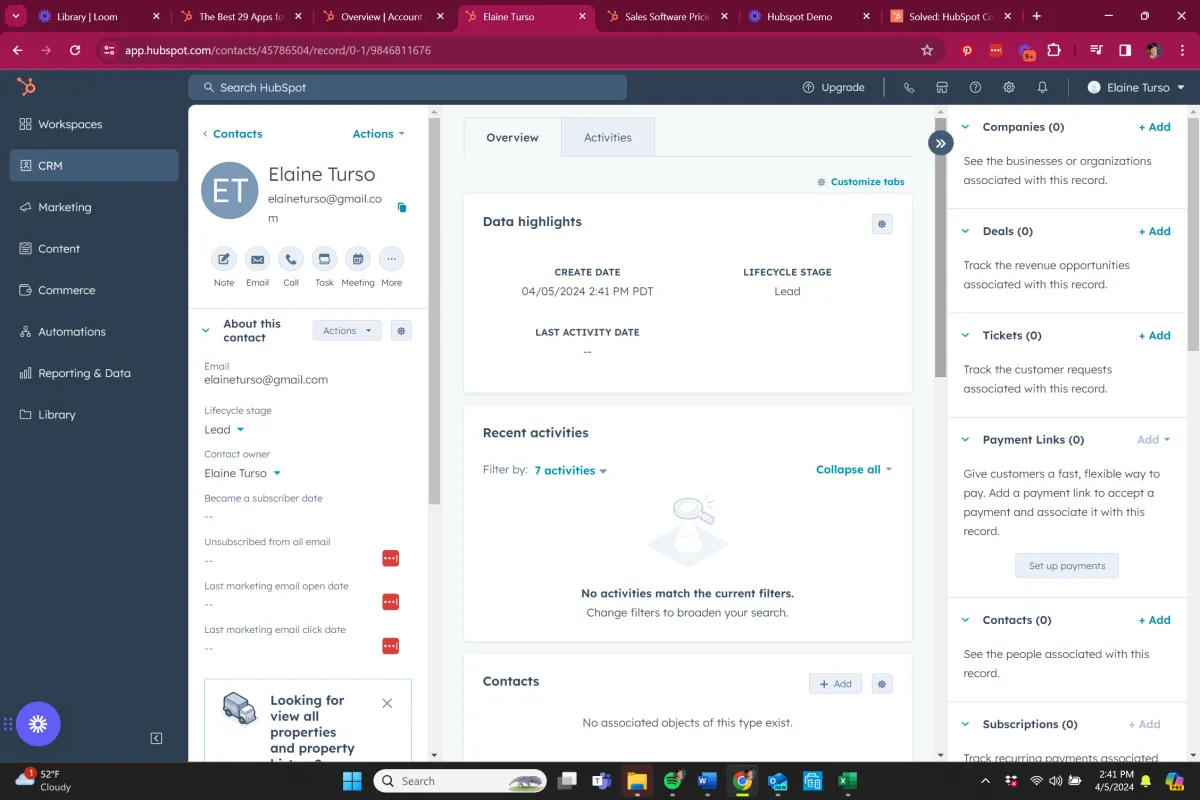This screenshot has height=800, width=1200.
Task: Click Set up payments button
Action: point(1067,566)
